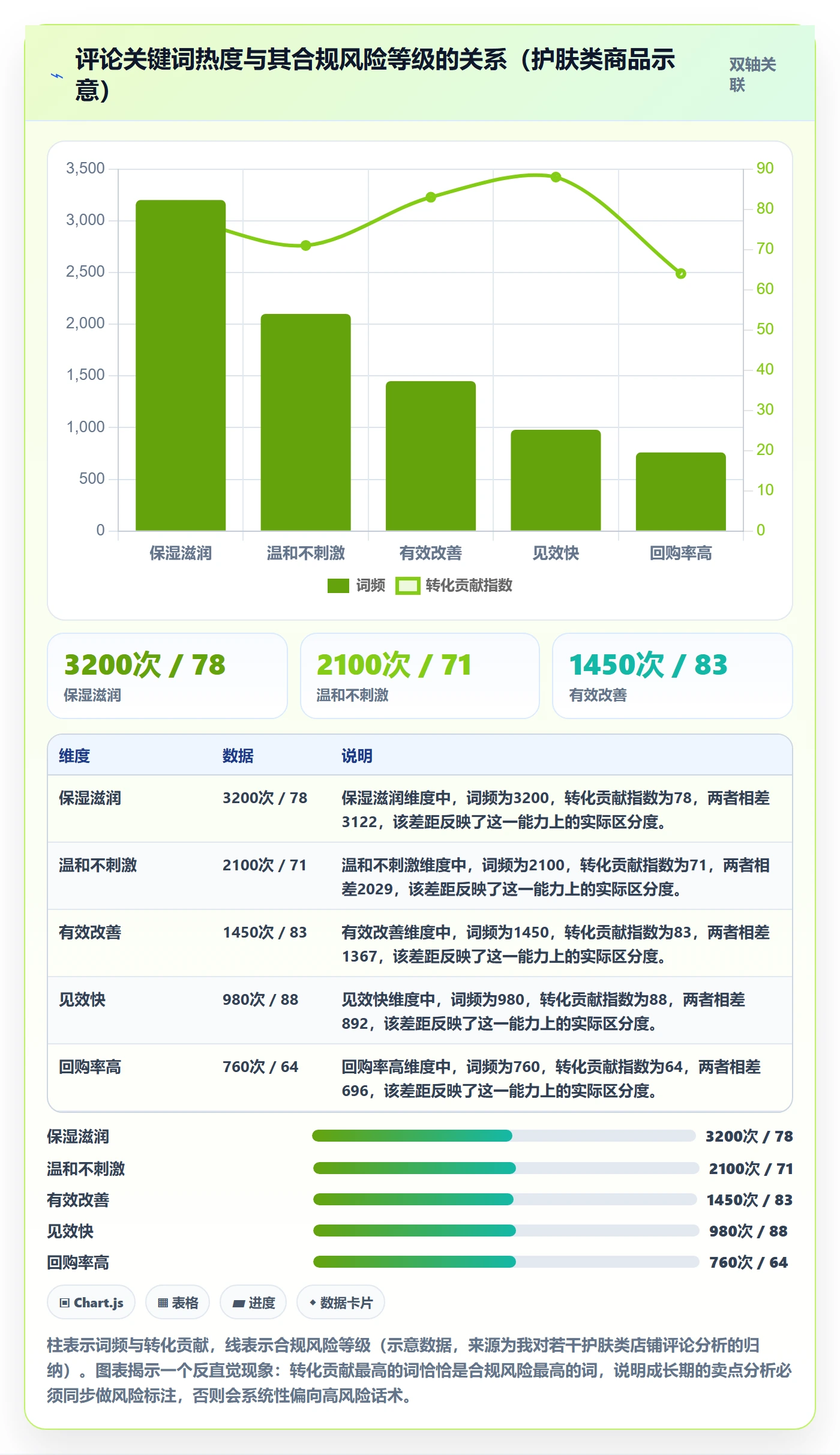Select the 温和不刺激 bar in chart
This screenshot has height=1455, width=840.
[305, 422]
